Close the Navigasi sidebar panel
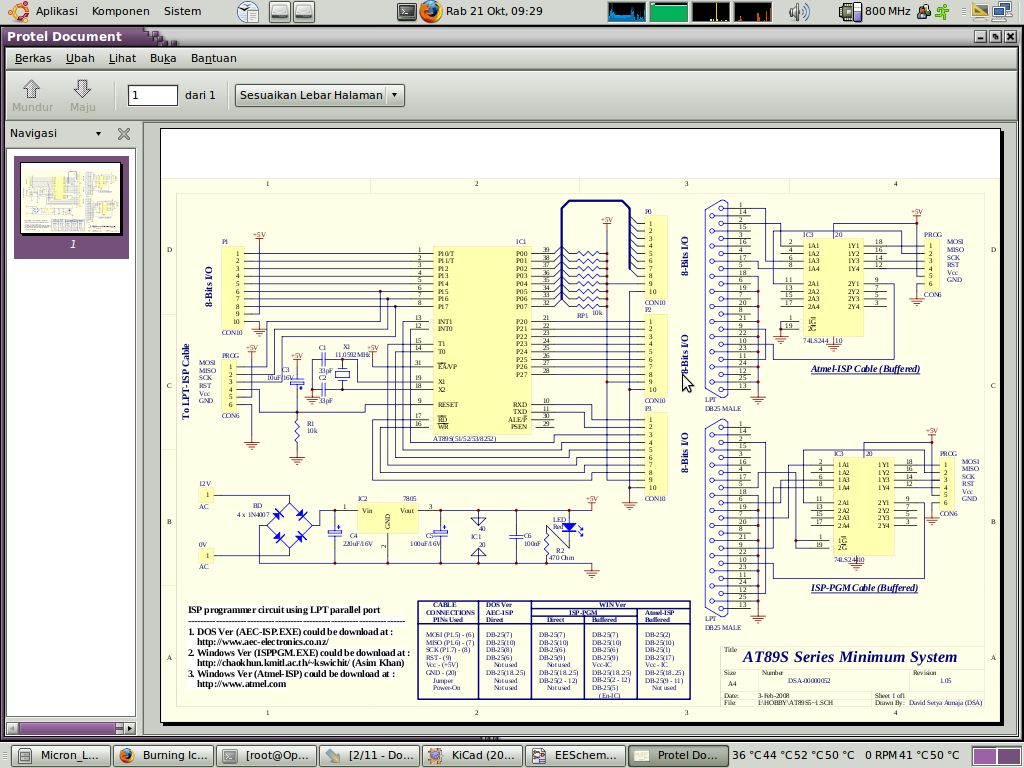 pos(123,134)
